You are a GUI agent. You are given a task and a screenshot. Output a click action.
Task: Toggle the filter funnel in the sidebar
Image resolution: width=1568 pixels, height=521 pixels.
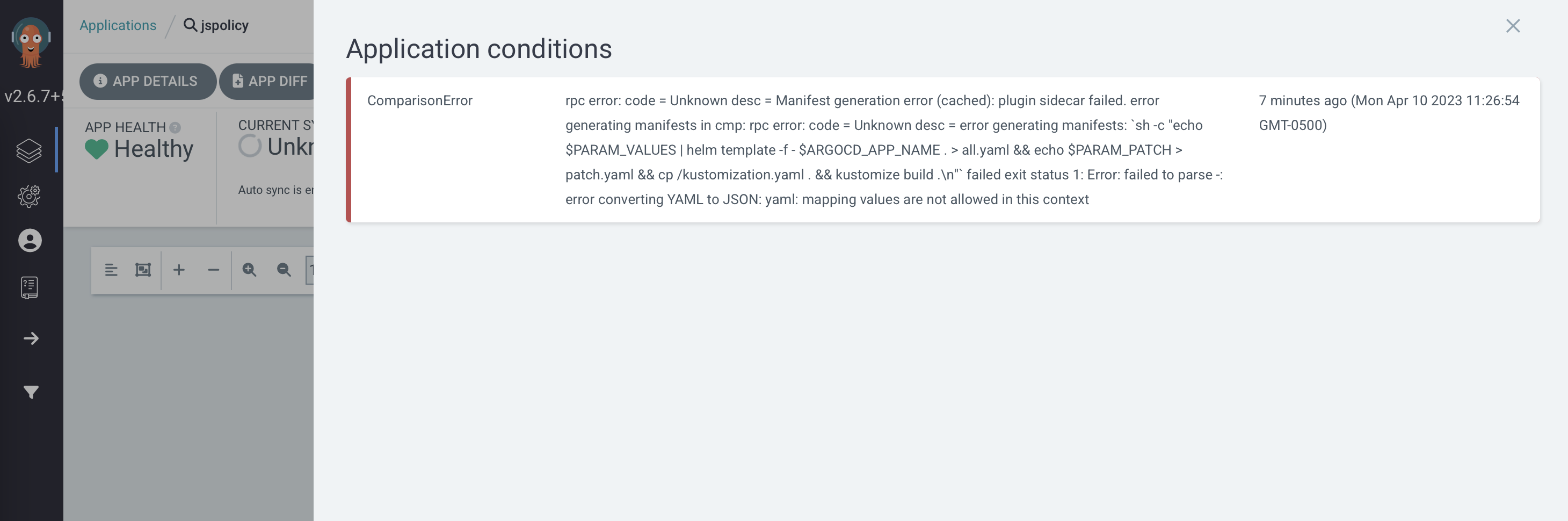[30, 392]
